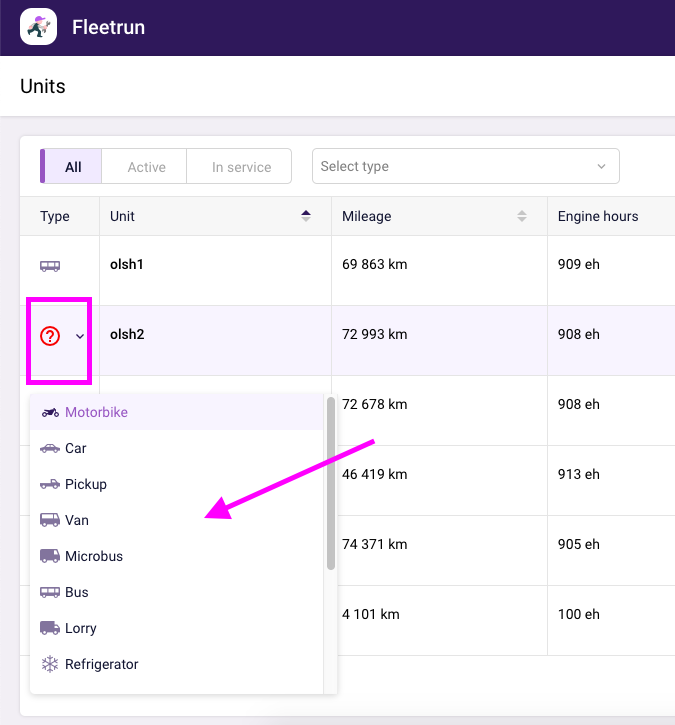Select Bus from the type list
Viewport: 675px width, 725px height.
pyautogui.click(x=77, y=592)
